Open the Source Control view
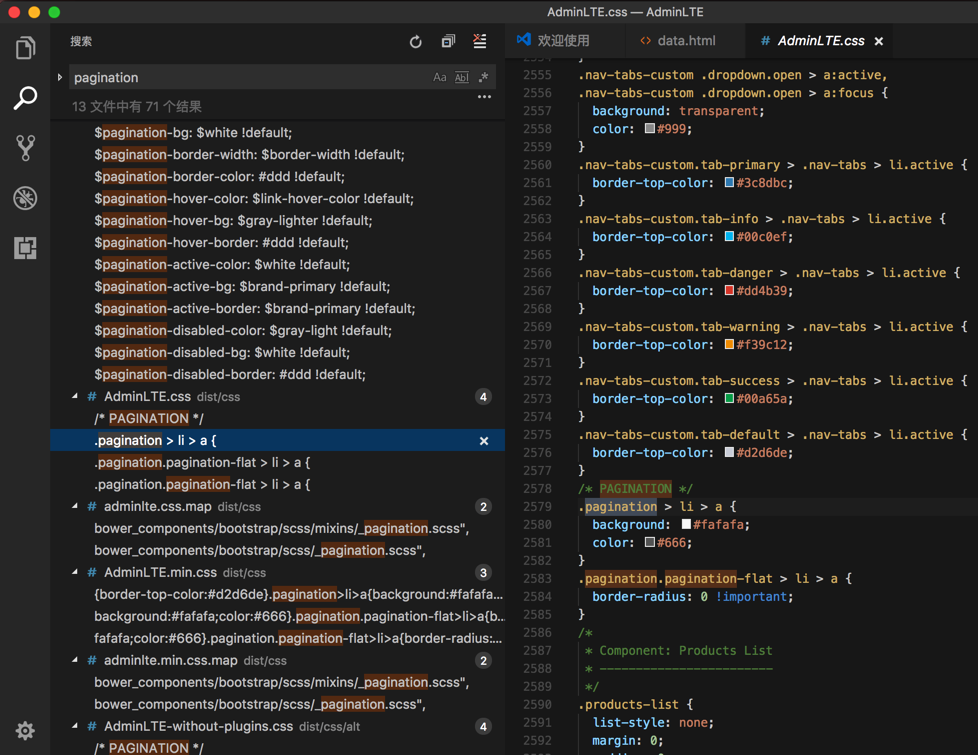The height and width of the screenshot is (755, 978). (25, 148)
